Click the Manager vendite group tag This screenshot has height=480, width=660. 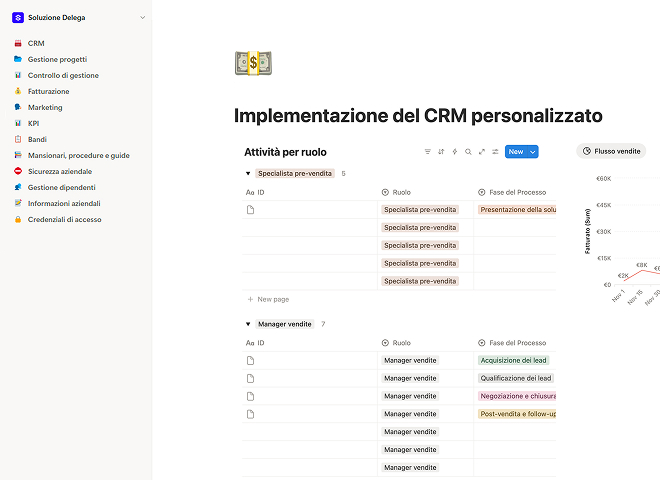(x=285, y=324)
